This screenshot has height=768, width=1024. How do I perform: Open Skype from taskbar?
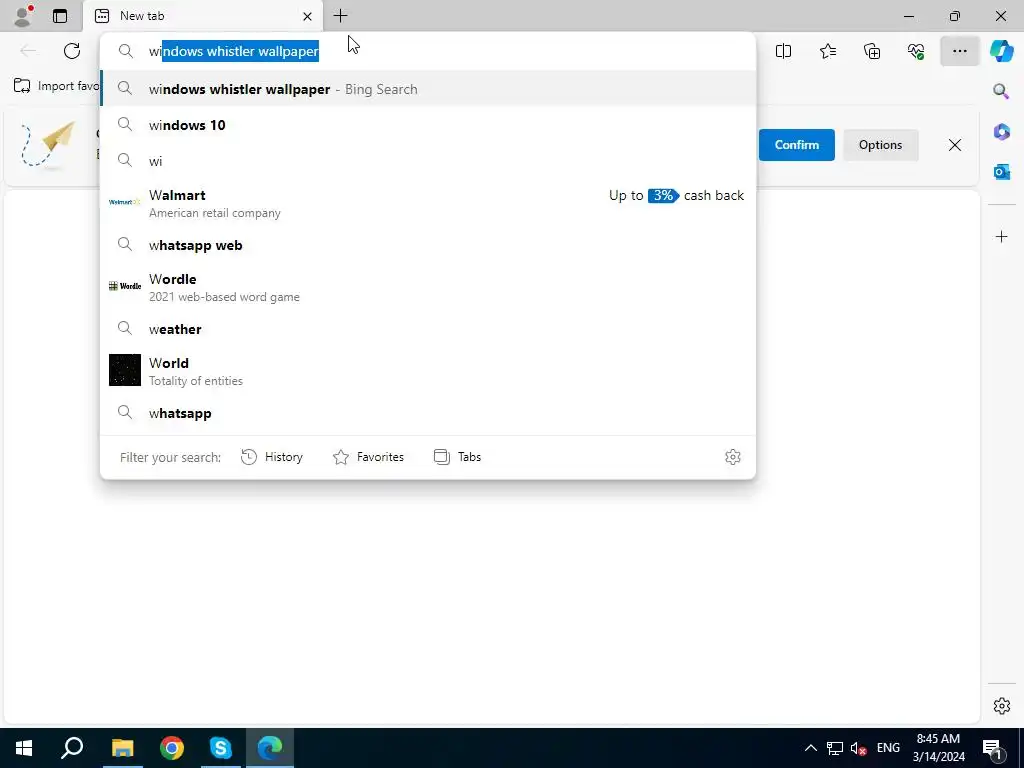click(x=221, y=748)
